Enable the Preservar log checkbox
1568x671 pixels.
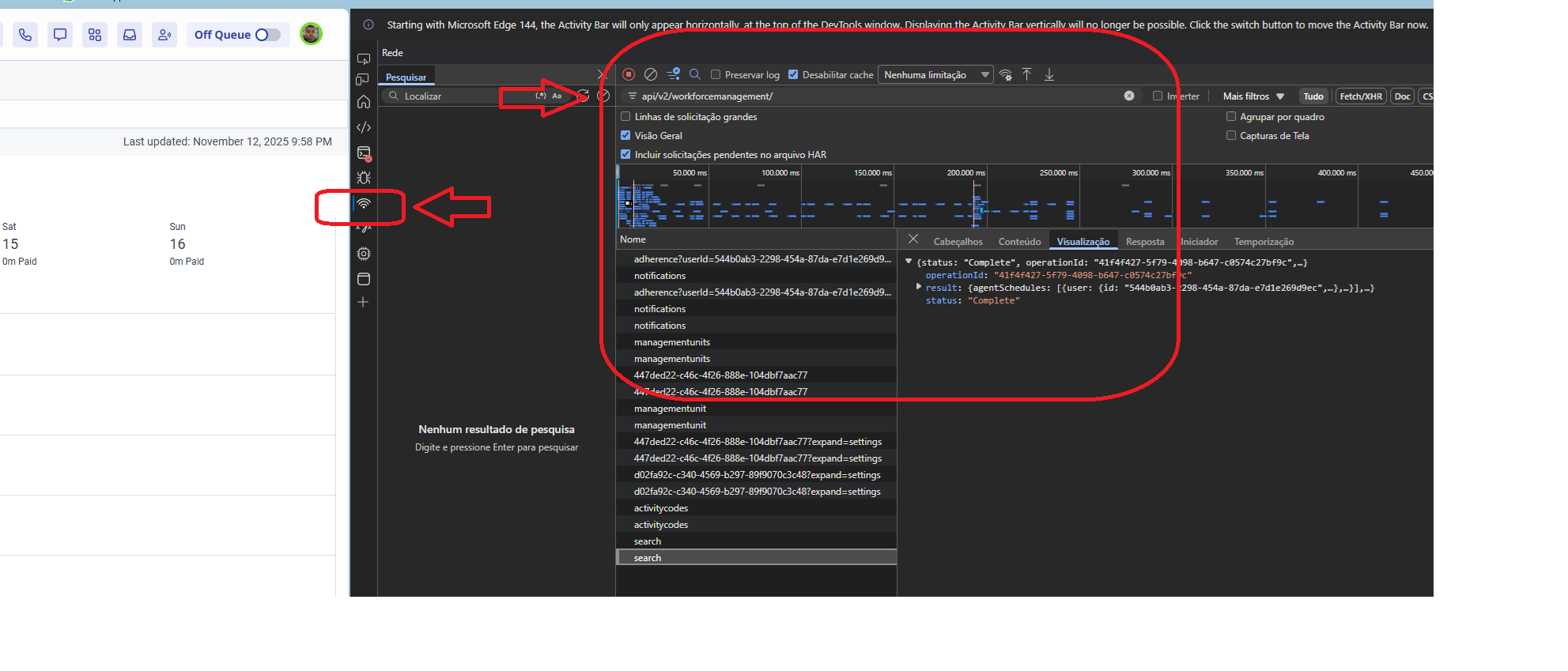[716, 75]
